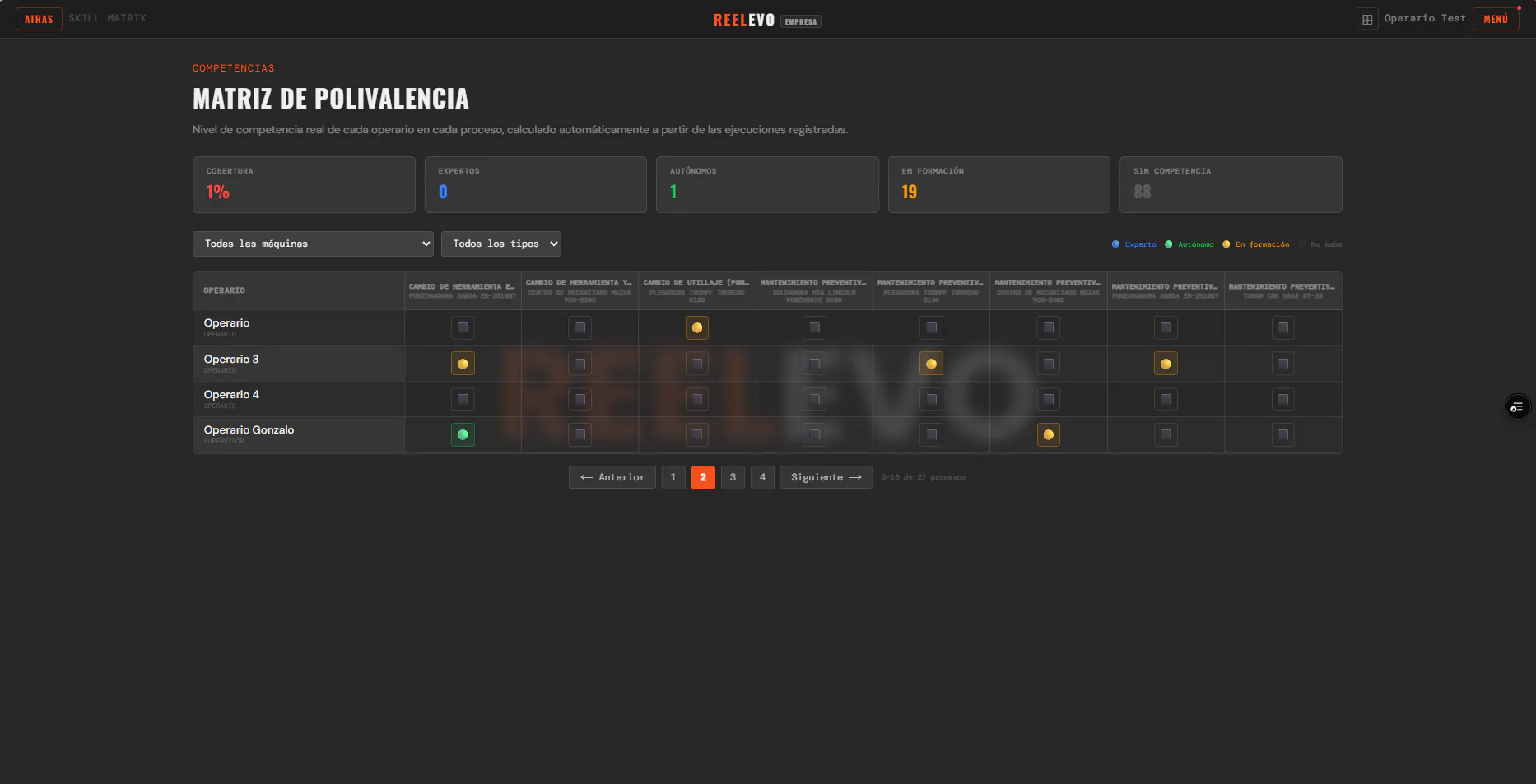1536x784 pixels.
Task: Select Operario Gonzalo cell for Mantenimiento preventivo Punzonadora Amada
Action: coord(1166,435)
